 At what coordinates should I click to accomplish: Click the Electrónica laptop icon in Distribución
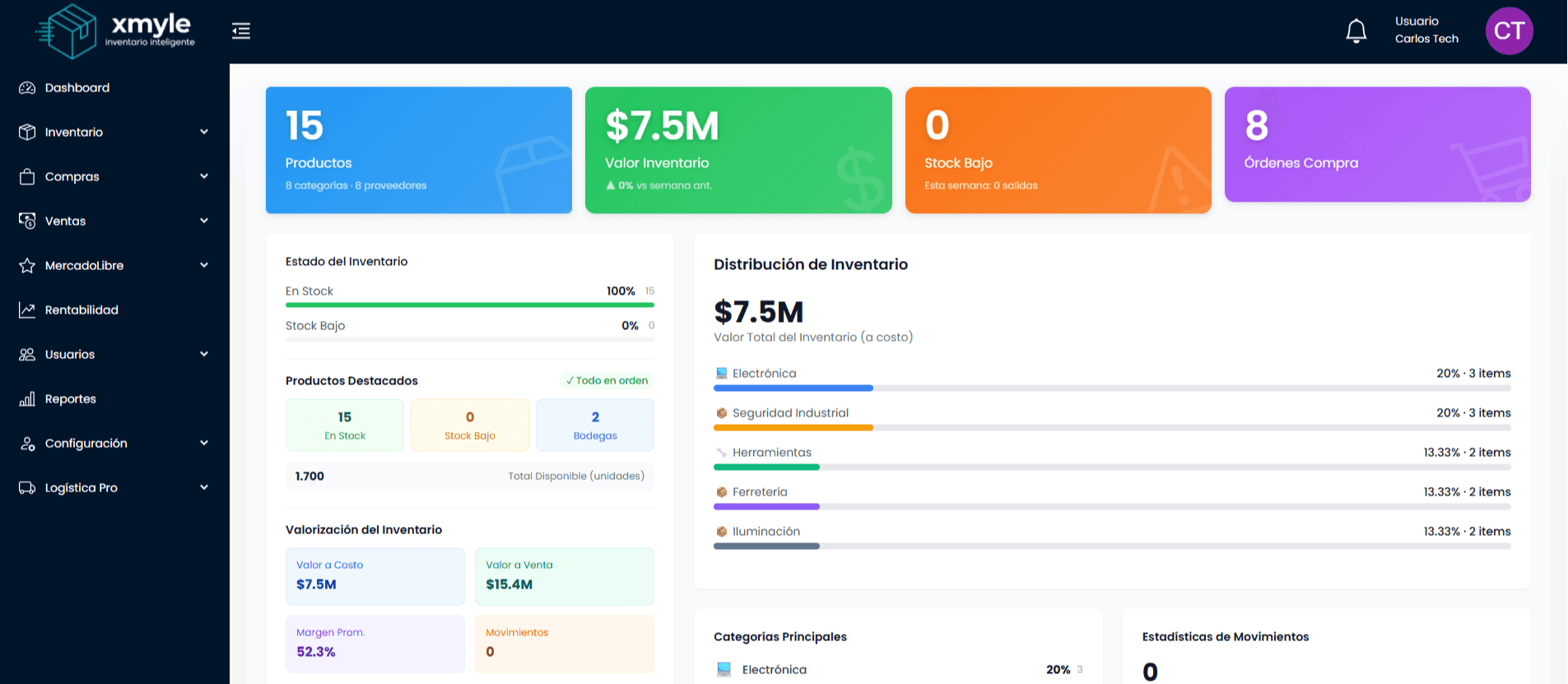(x=722, y=374)
